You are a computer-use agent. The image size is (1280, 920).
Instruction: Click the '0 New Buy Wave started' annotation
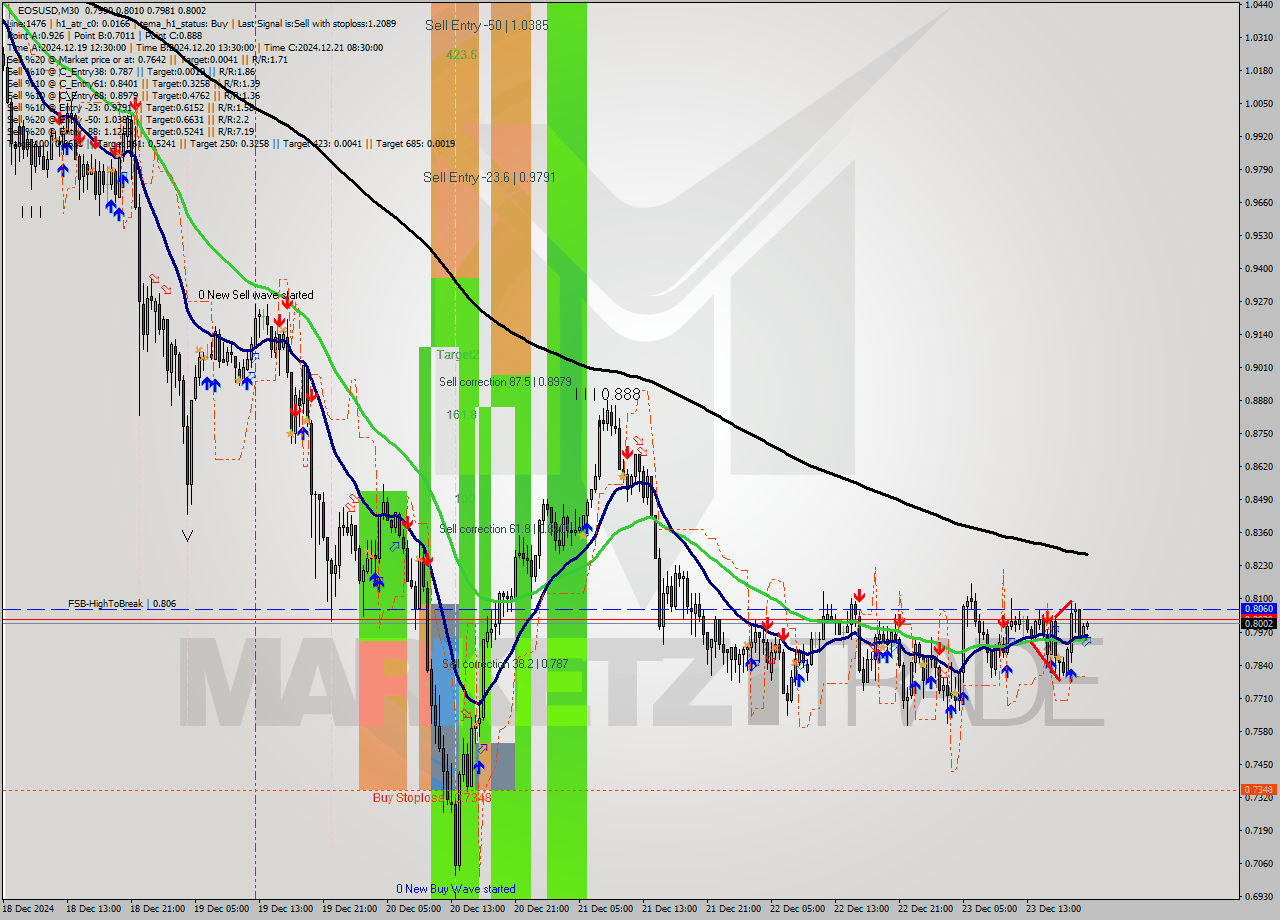456,889
